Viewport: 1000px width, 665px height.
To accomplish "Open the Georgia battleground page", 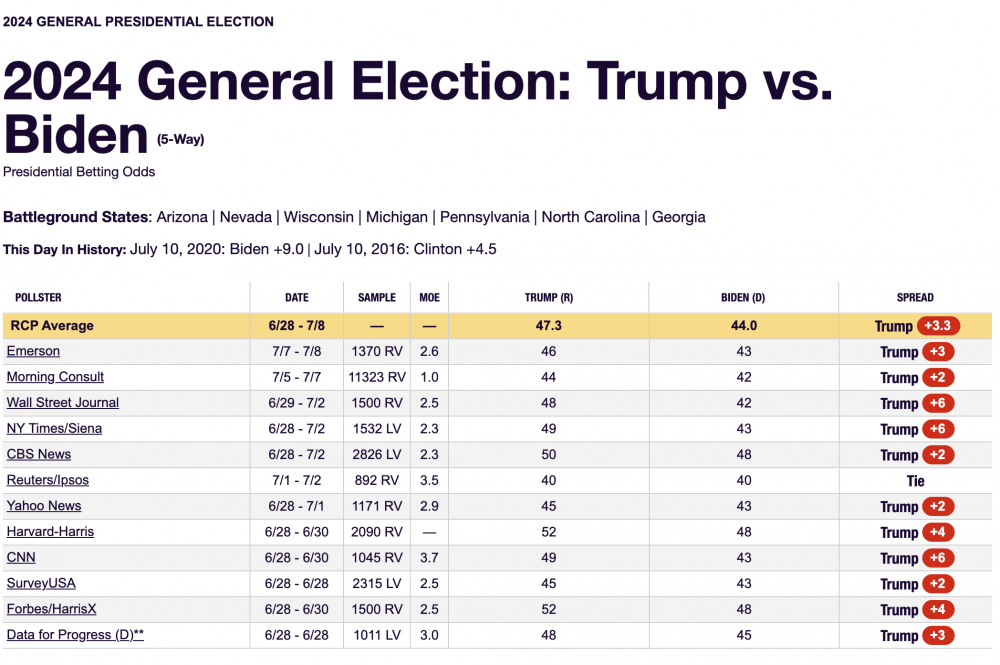I will click(679, 217).
